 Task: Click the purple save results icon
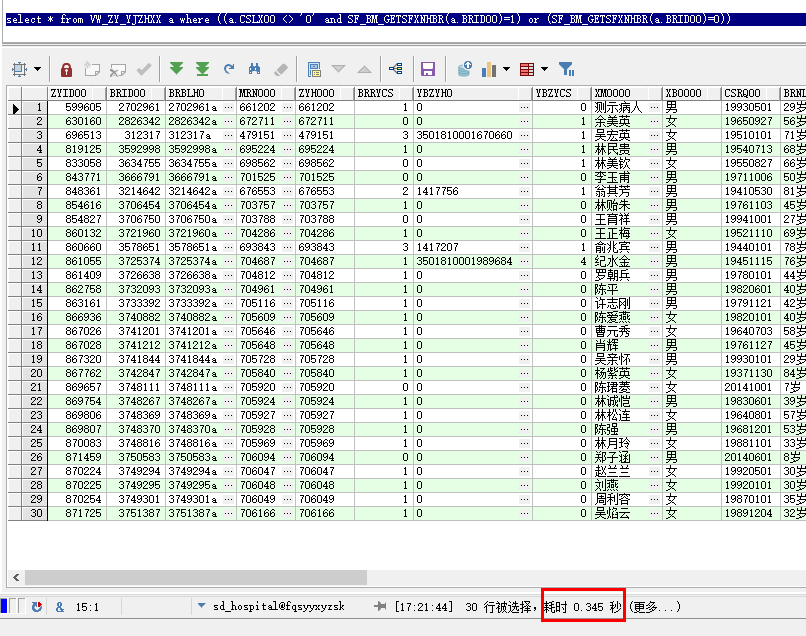pyautogui.click(x=428, y=69)
